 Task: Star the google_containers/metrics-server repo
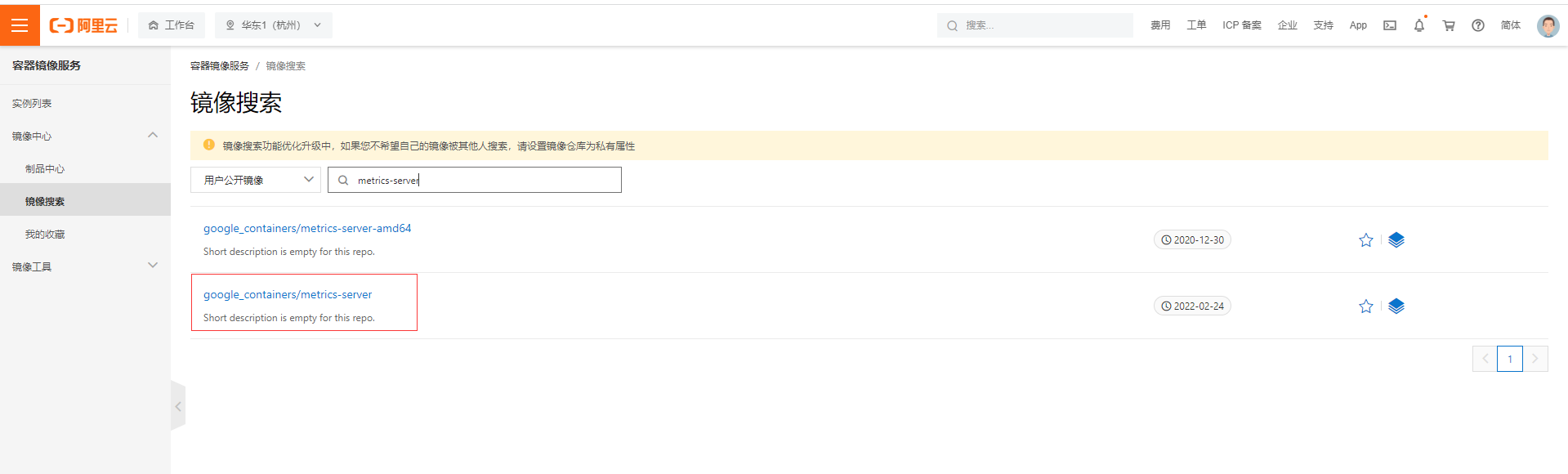(1365, 306)
